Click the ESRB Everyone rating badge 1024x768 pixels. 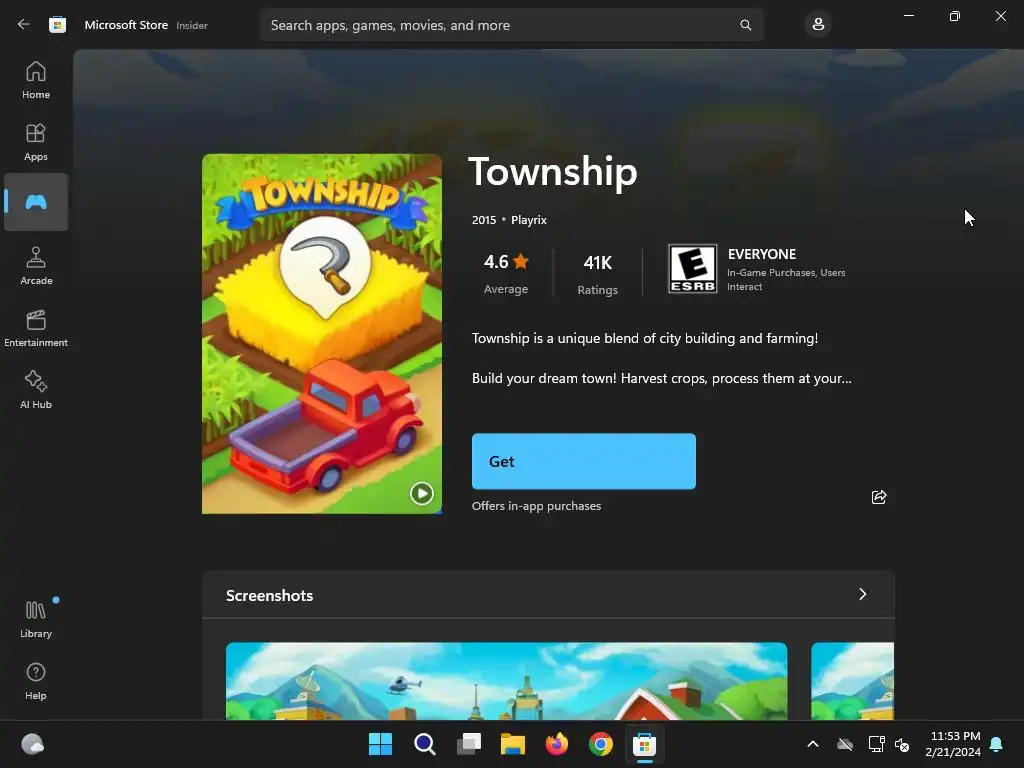(693, 268)
